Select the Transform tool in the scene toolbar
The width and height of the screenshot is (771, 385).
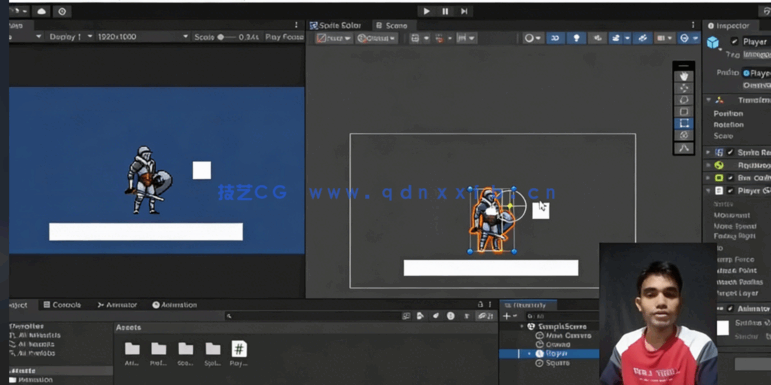pos(683,135)
